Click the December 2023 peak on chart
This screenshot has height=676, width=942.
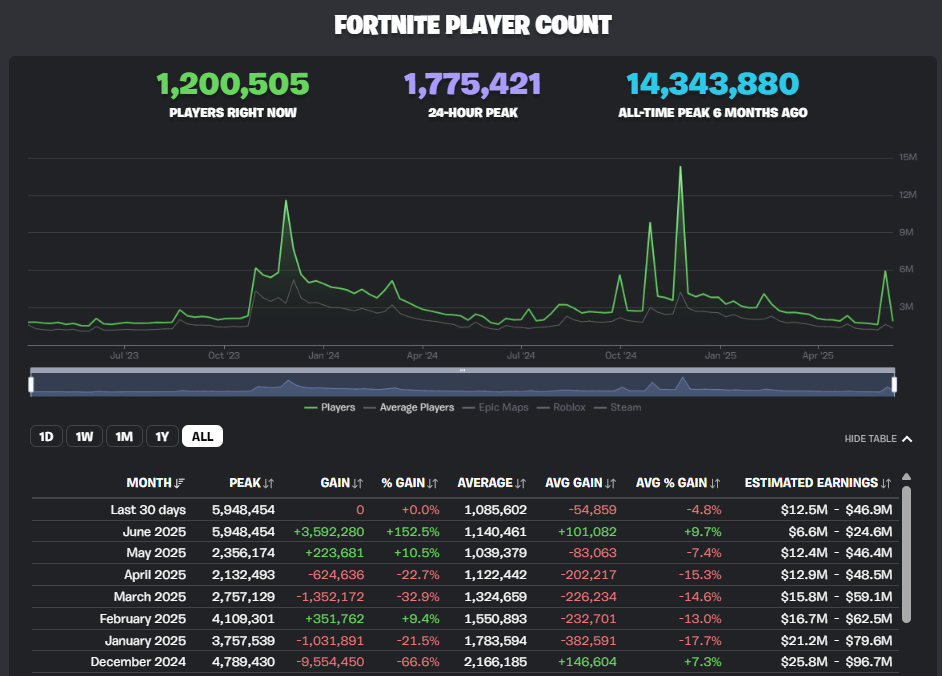[x=286, y=201]
